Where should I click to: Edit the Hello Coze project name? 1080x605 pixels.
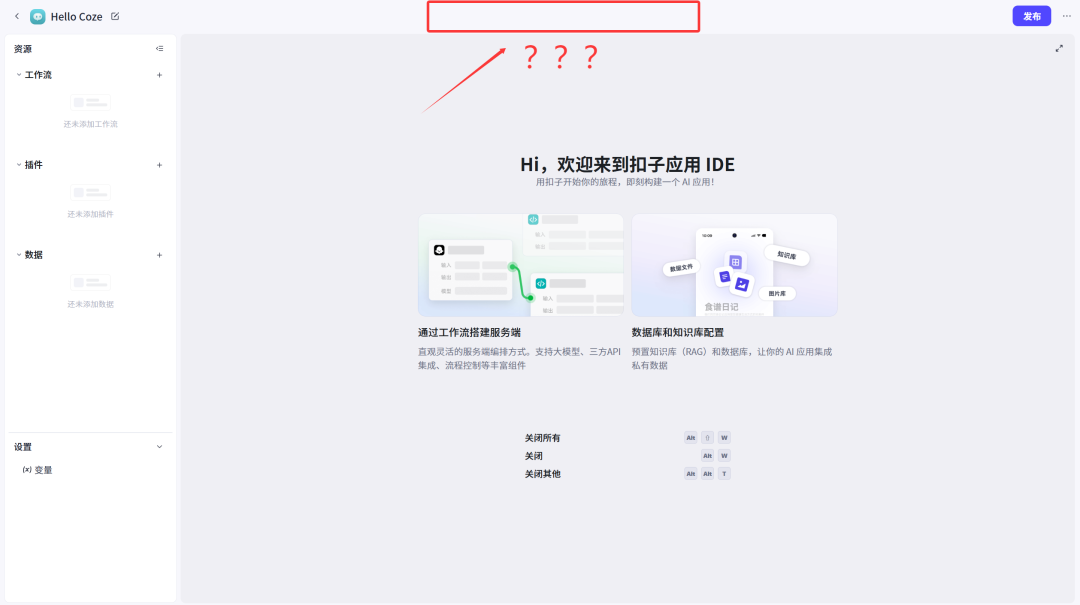pos(115,16)
